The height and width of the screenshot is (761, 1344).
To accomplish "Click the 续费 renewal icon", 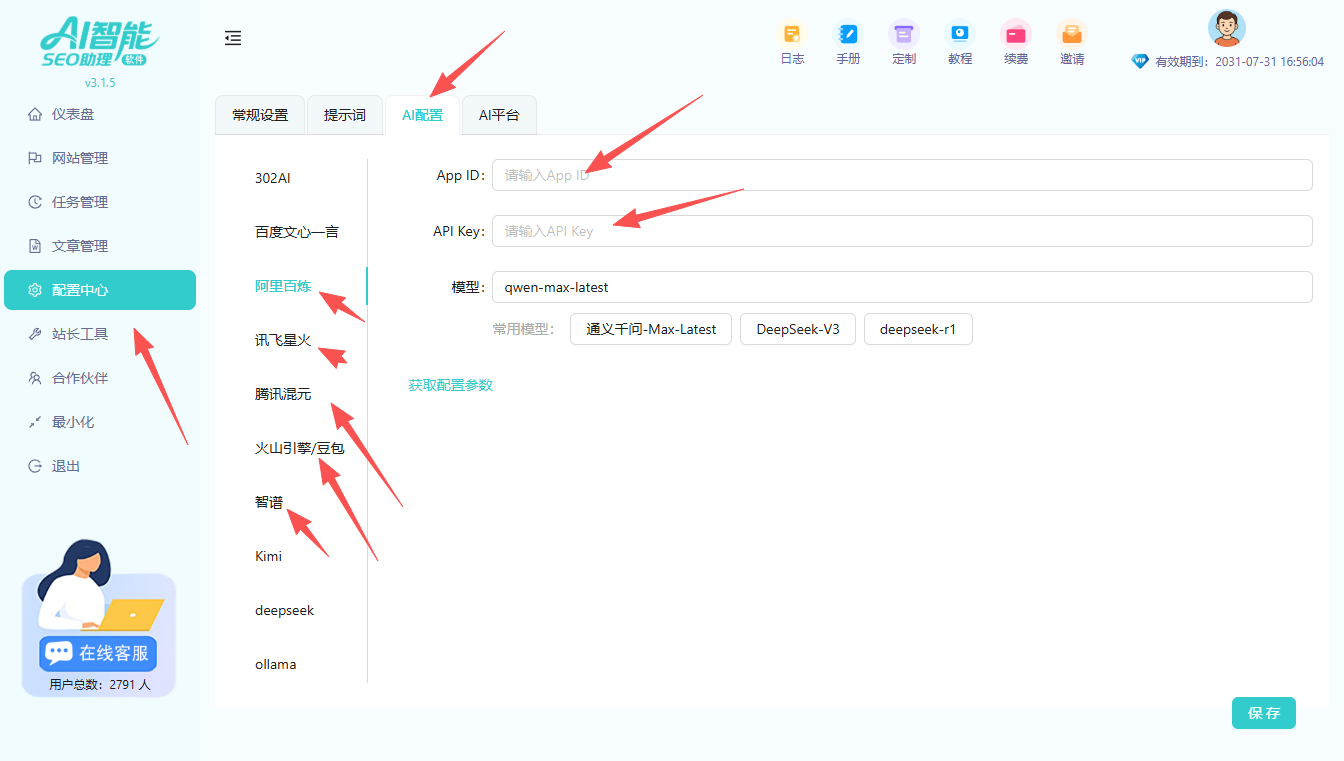I will [1016, 35].
